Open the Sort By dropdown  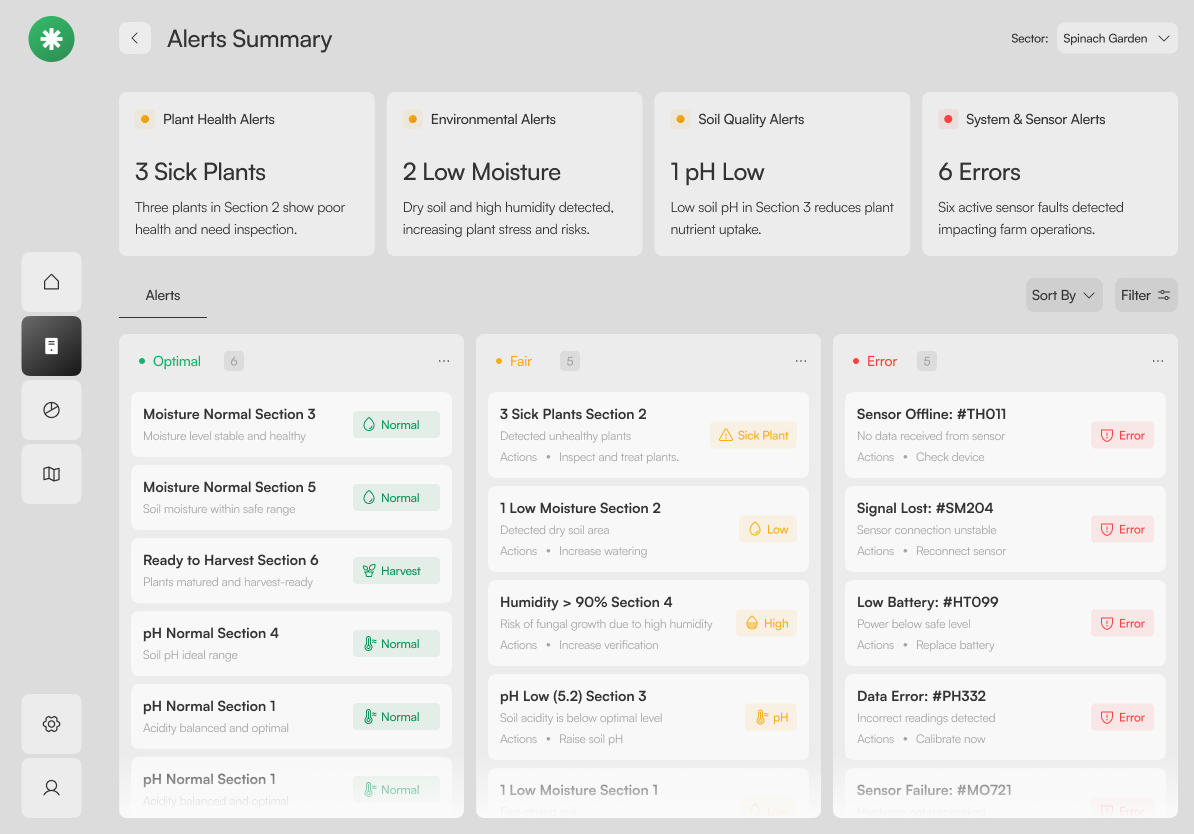click(x=1064, y=296)
